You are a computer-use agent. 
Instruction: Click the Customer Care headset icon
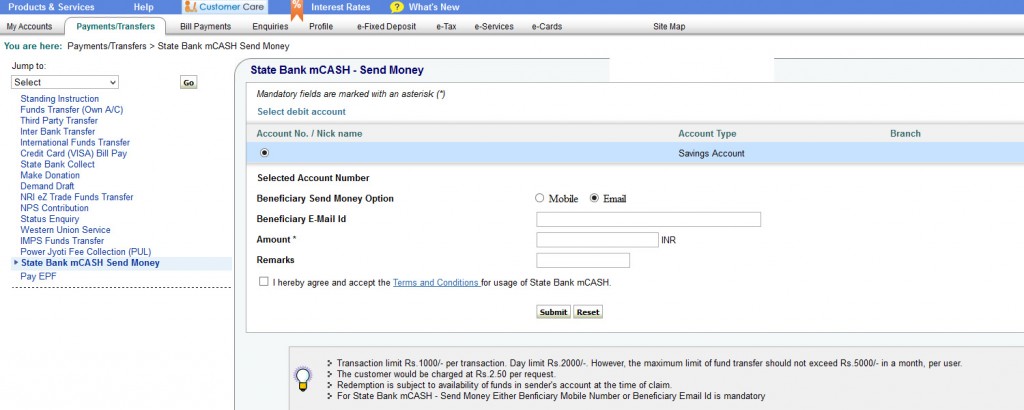(x=190, y=7)
